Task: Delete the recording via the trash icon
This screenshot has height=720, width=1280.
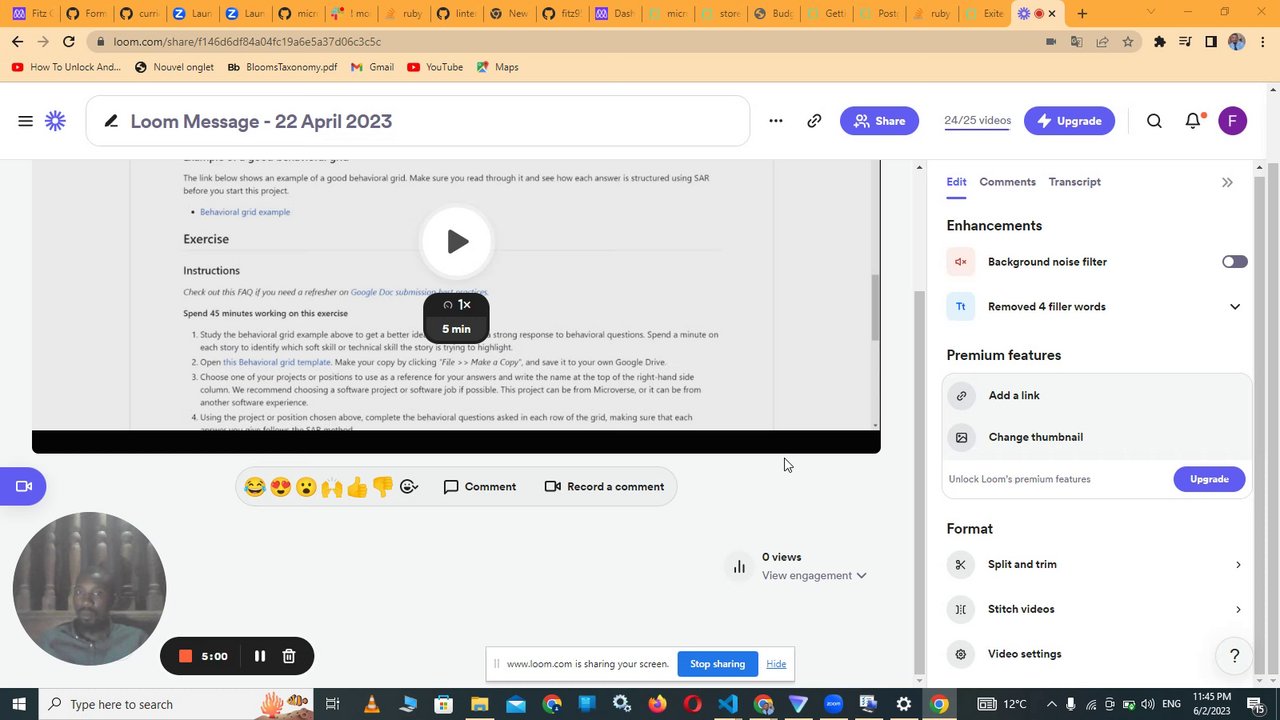Action: (x=289, y=656)
